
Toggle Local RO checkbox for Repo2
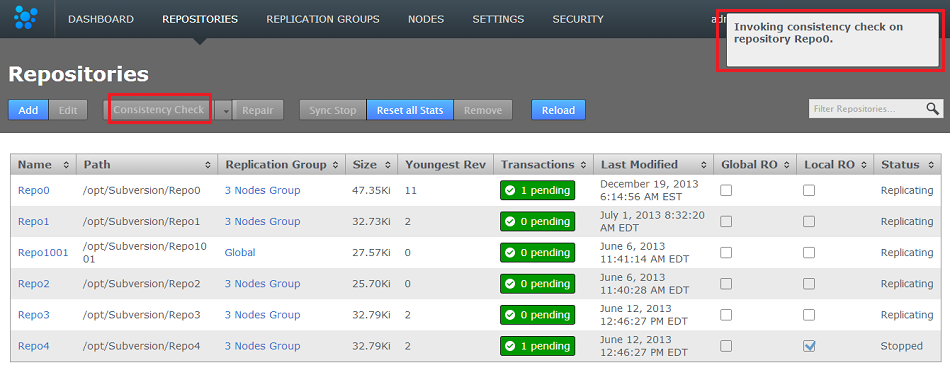tap(809, 283)
